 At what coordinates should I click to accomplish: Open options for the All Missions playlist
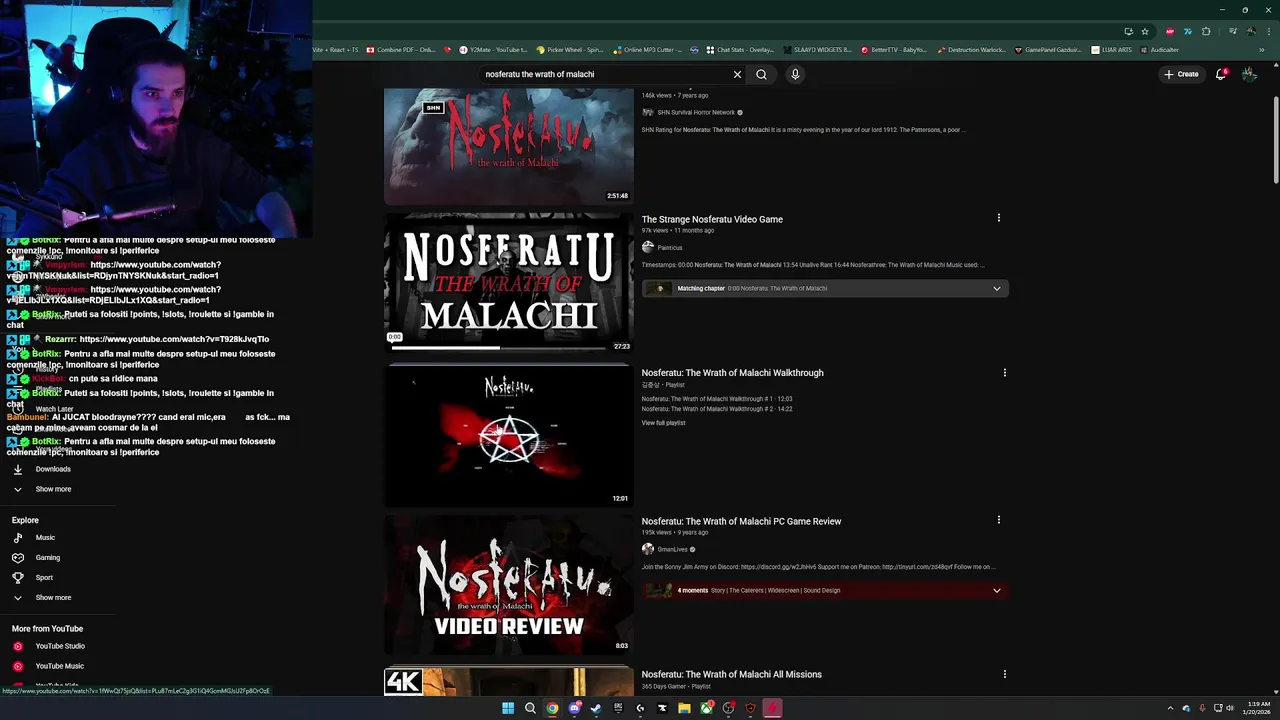[1004, 674]
